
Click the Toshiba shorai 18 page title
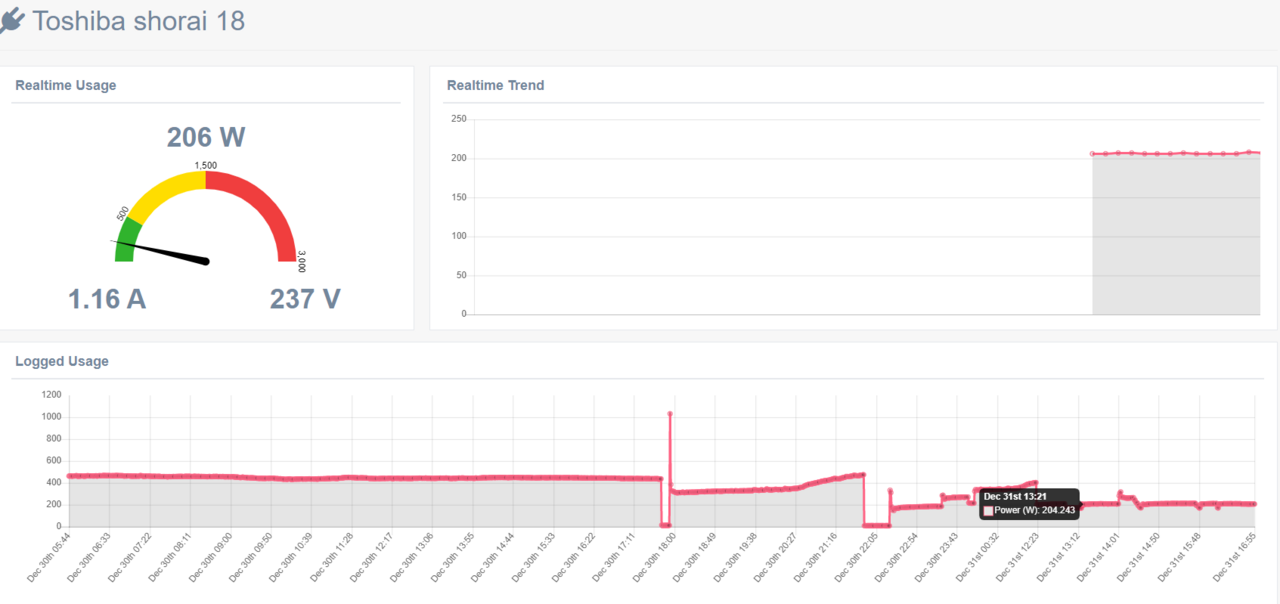pos(139,20)
